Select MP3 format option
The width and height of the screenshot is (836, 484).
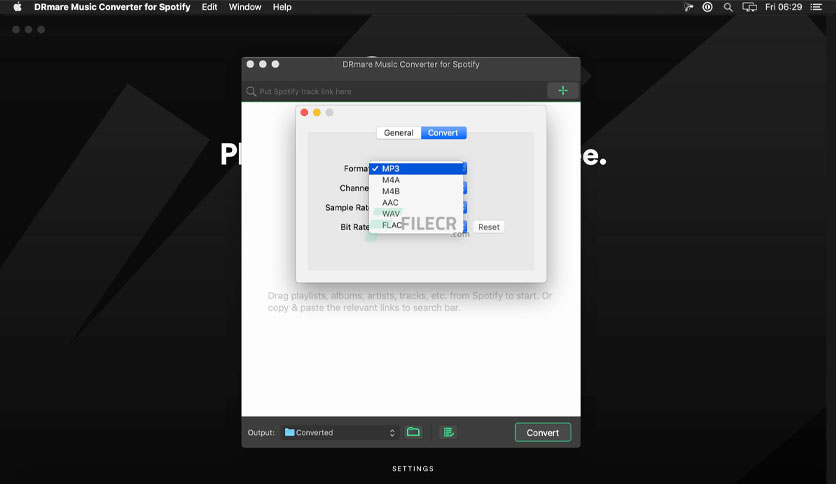tap(416, 168)
